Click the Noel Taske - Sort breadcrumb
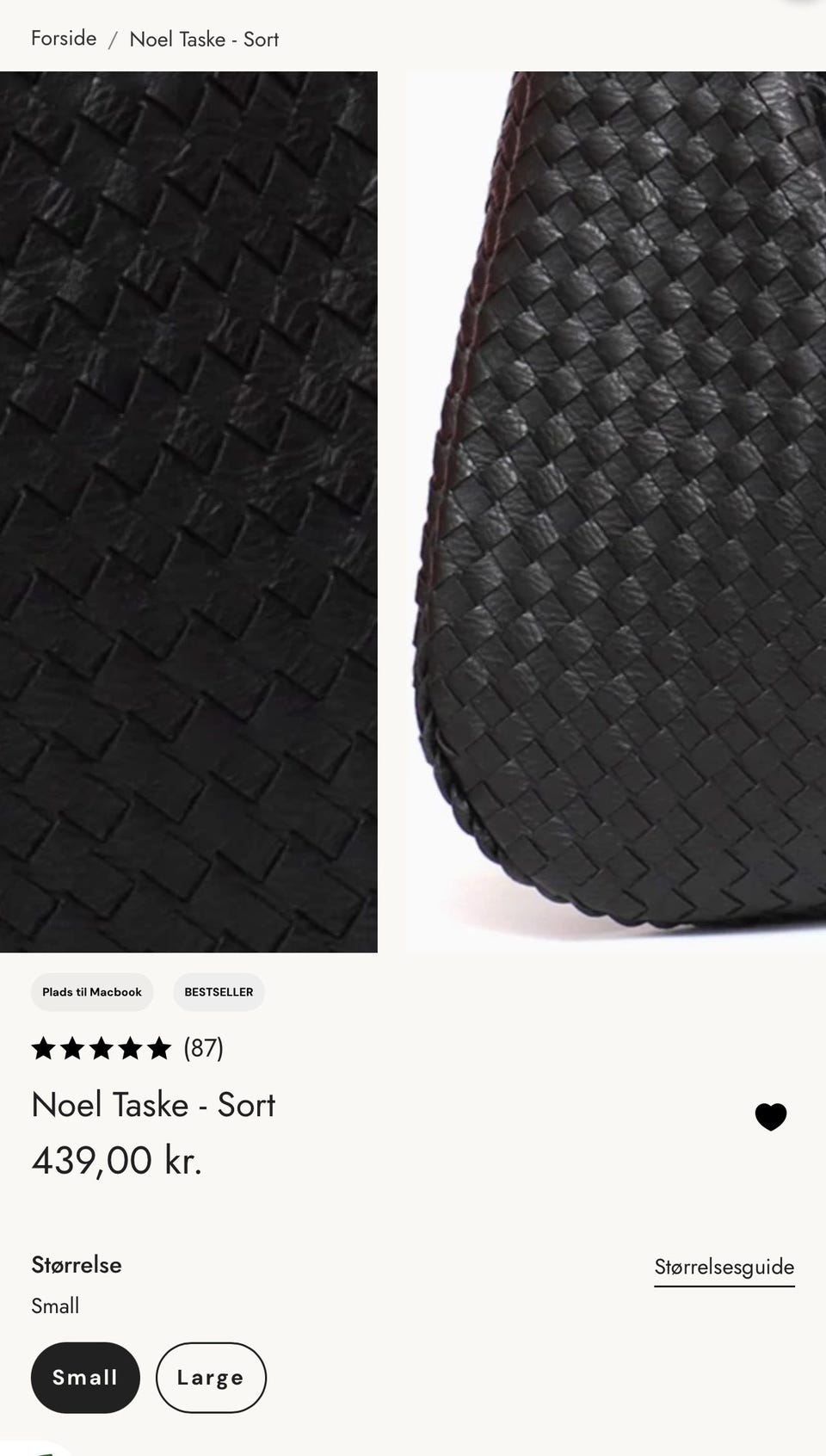Screen dimensions: 826x1456 [x=204, y=40]
